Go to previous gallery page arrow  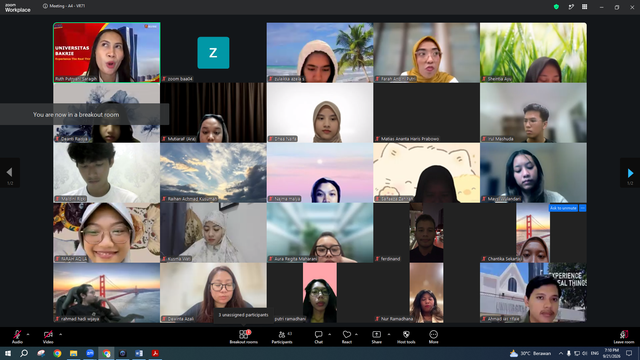[x=9, y=173]
